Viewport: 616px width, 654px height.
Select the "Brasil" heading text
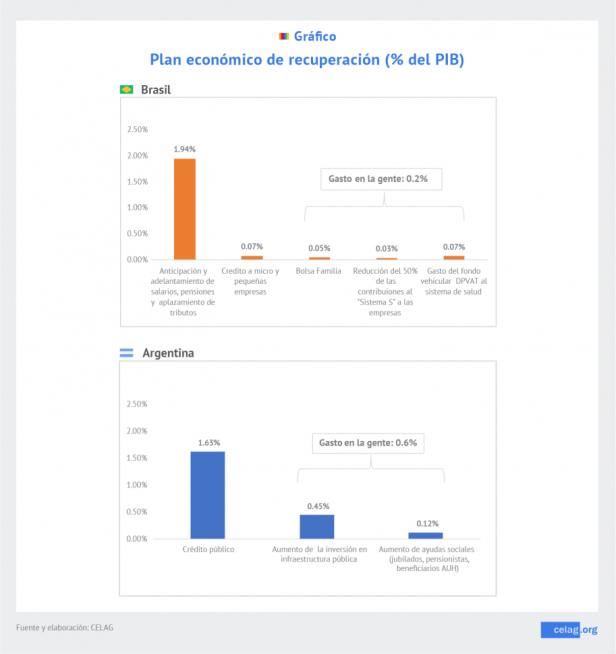click(156, 89)
